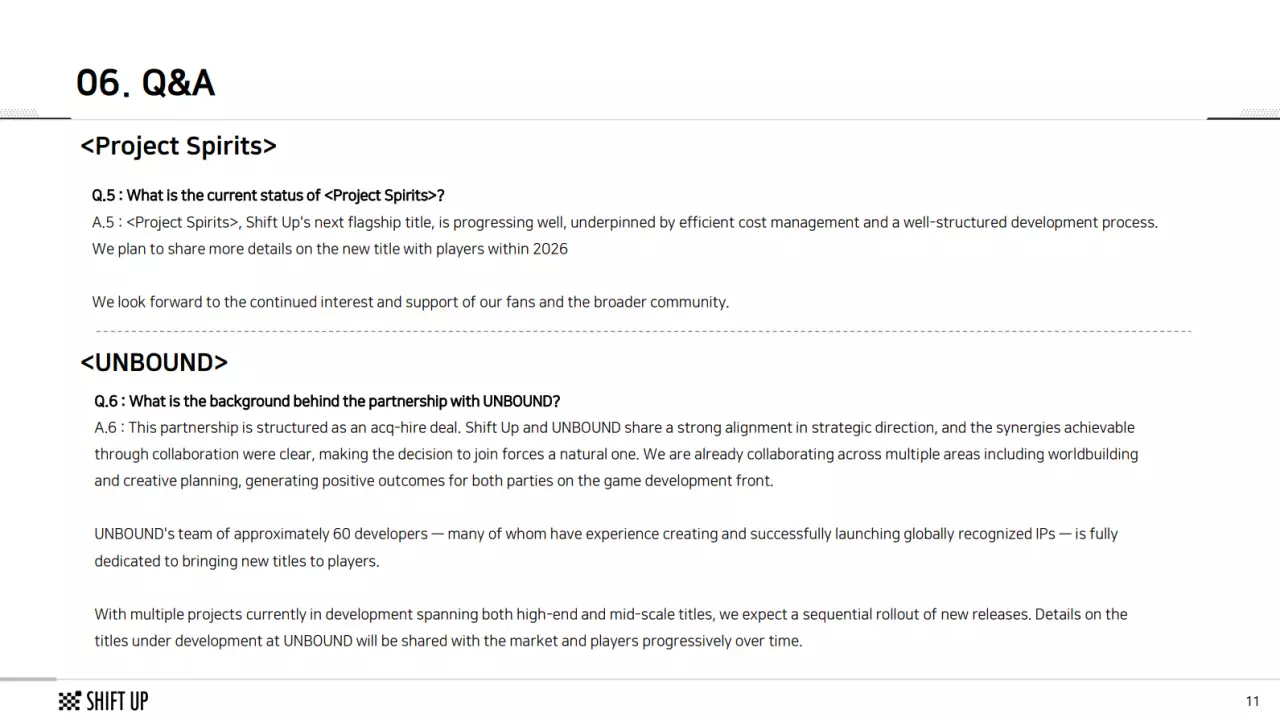The width and height of the screenshot is (1280, 722).
Task: Click the 'and creative planning' line in A.6
Action: point(434,481)
